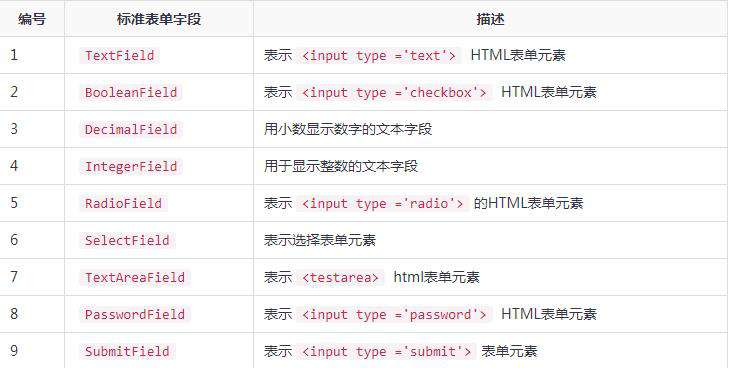
Task: Select the SelectField entry
Action: pyautogui.click(x=127, y=240)
